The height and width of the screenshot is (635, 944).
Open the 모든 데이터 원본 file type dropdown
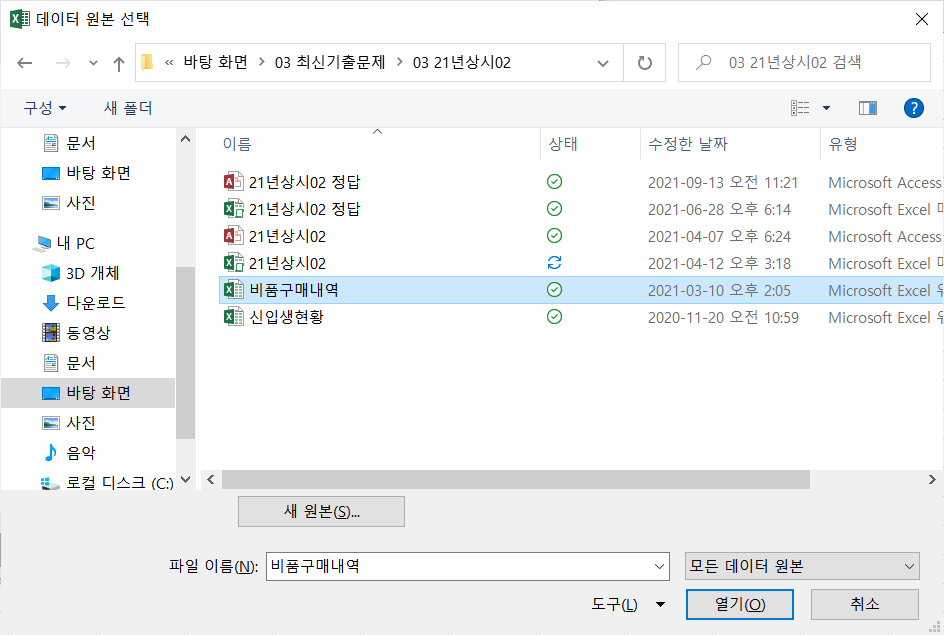pyautogui.click(x=802, y=566)
